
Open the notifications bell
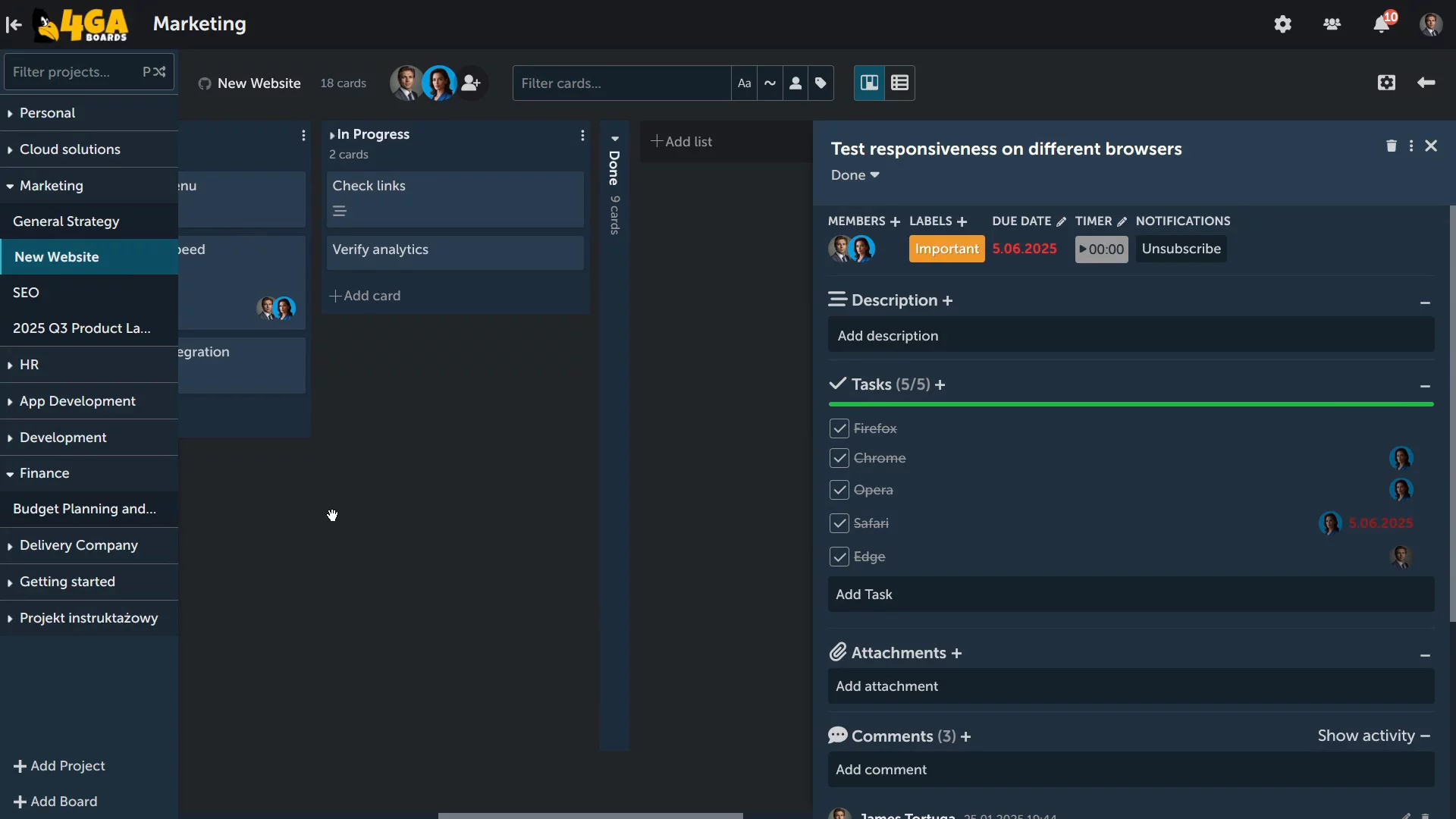coord(1381,24)
